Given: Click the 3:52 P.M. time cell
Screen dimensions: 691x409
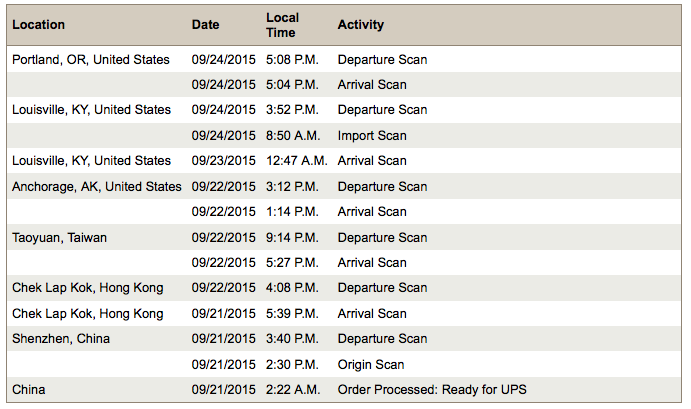Looking at the screenshot, I should (292, 110).
